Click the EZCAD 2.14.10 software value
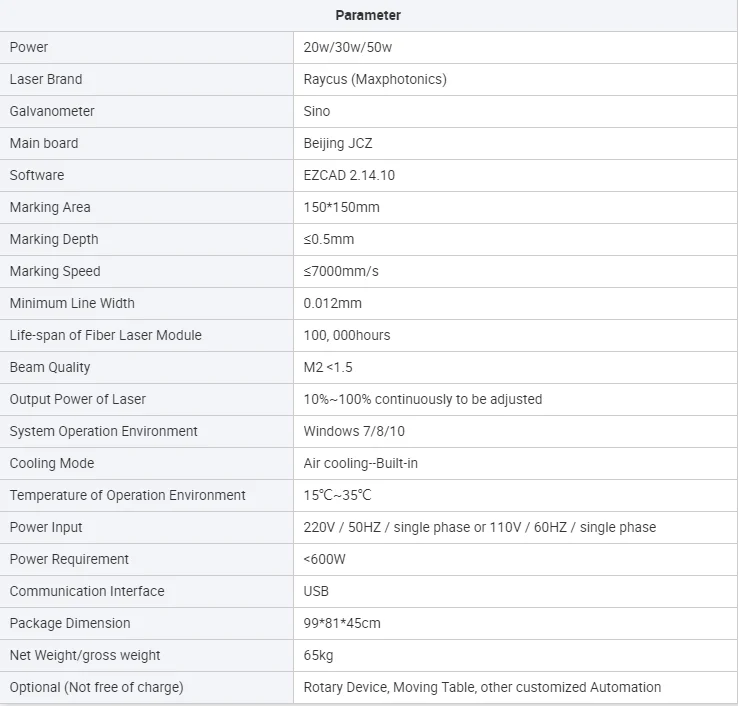This screenshot has width=738, height=706. click(349, 175)
